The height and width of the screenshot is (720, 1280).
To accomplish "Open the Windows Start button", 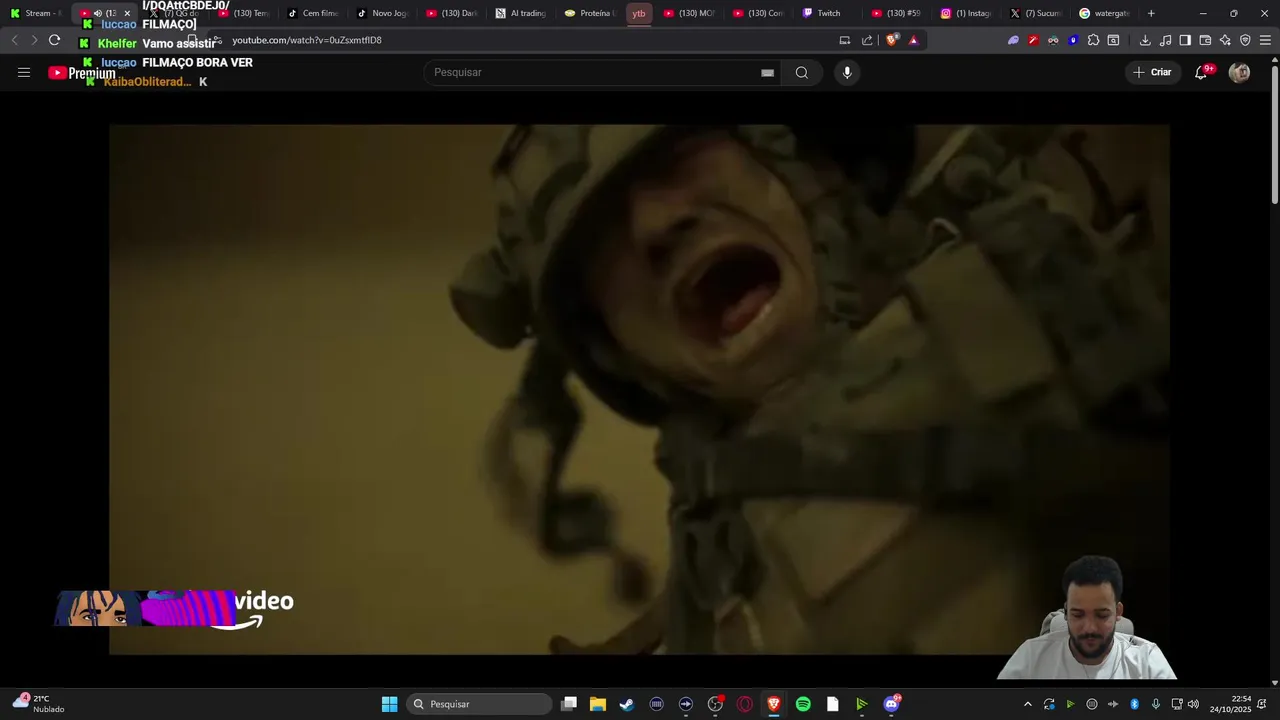I will (389, 704).
